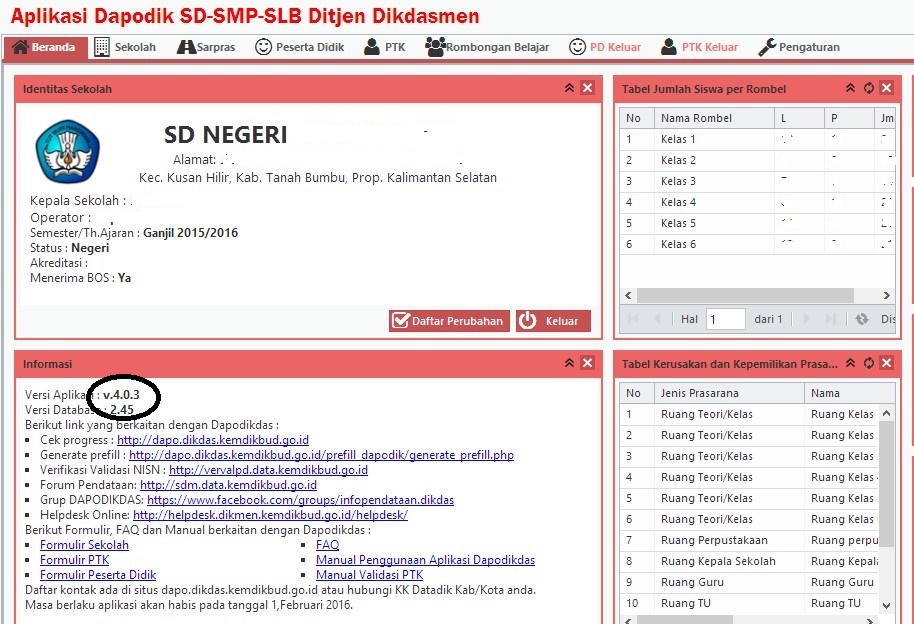Collapse the Informasi panel

[570, 363]
